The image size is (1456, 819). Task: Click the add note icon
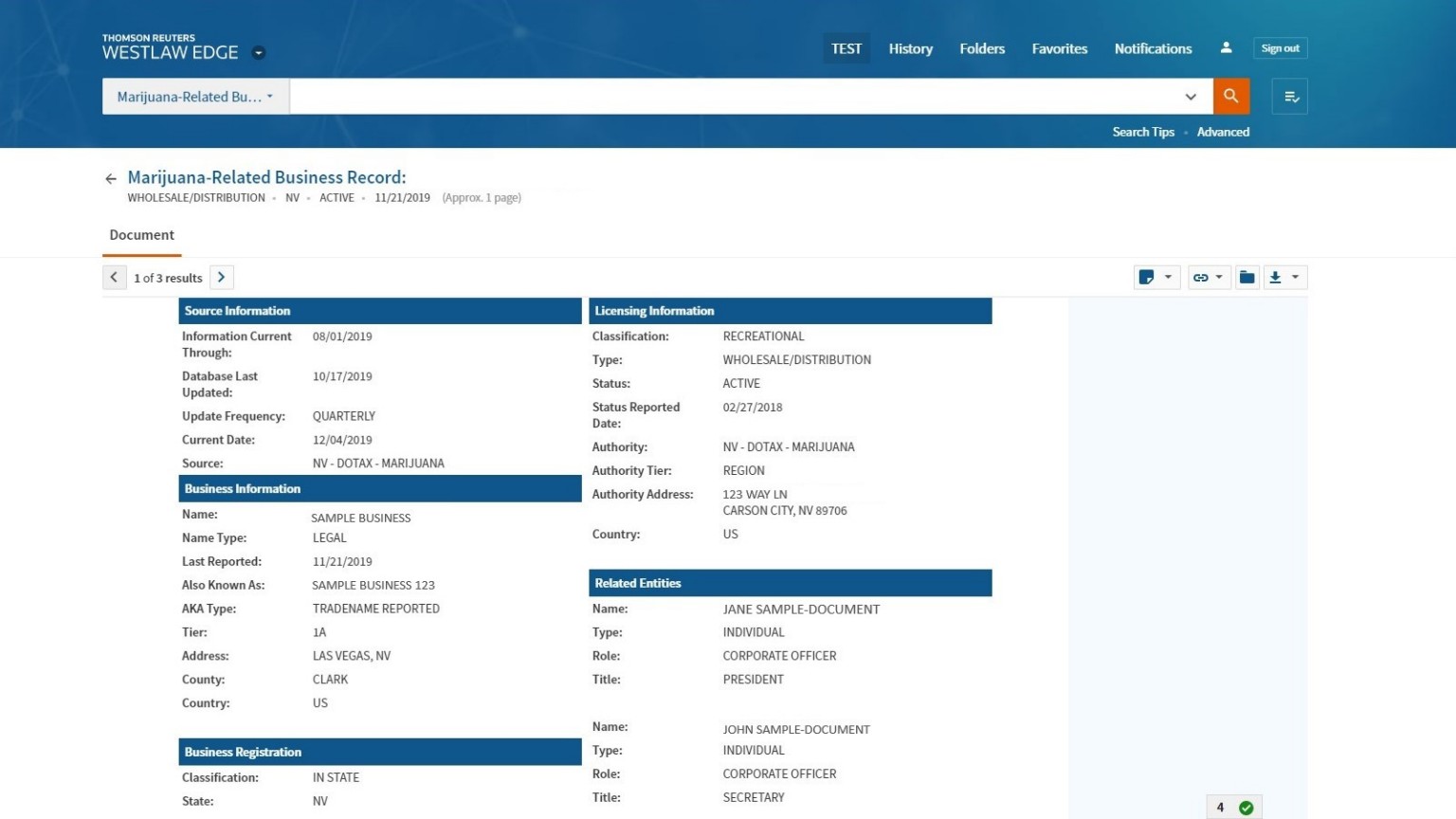1146,277
